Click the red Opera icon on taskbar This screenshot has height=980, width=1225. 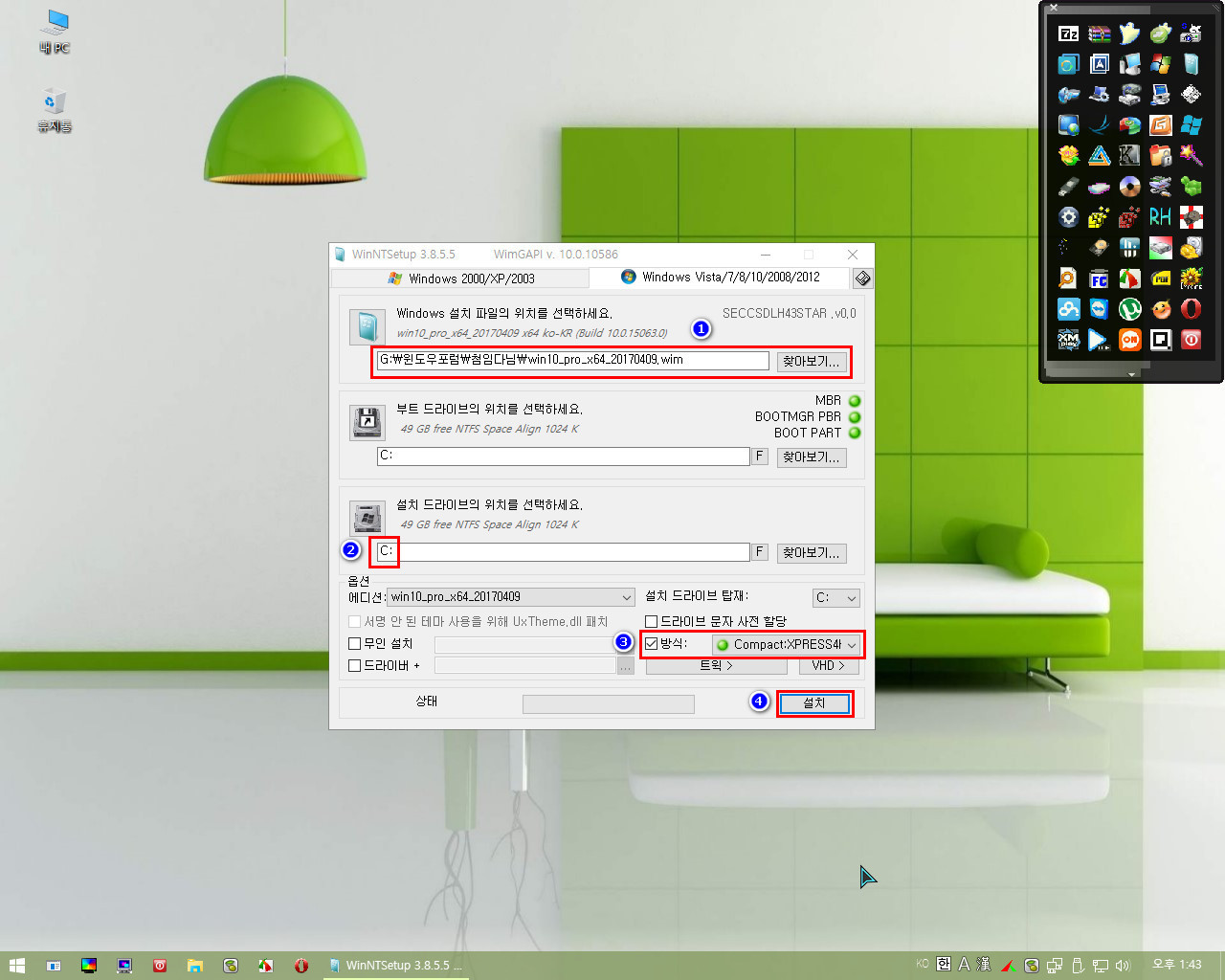click(x=301, y=966)
